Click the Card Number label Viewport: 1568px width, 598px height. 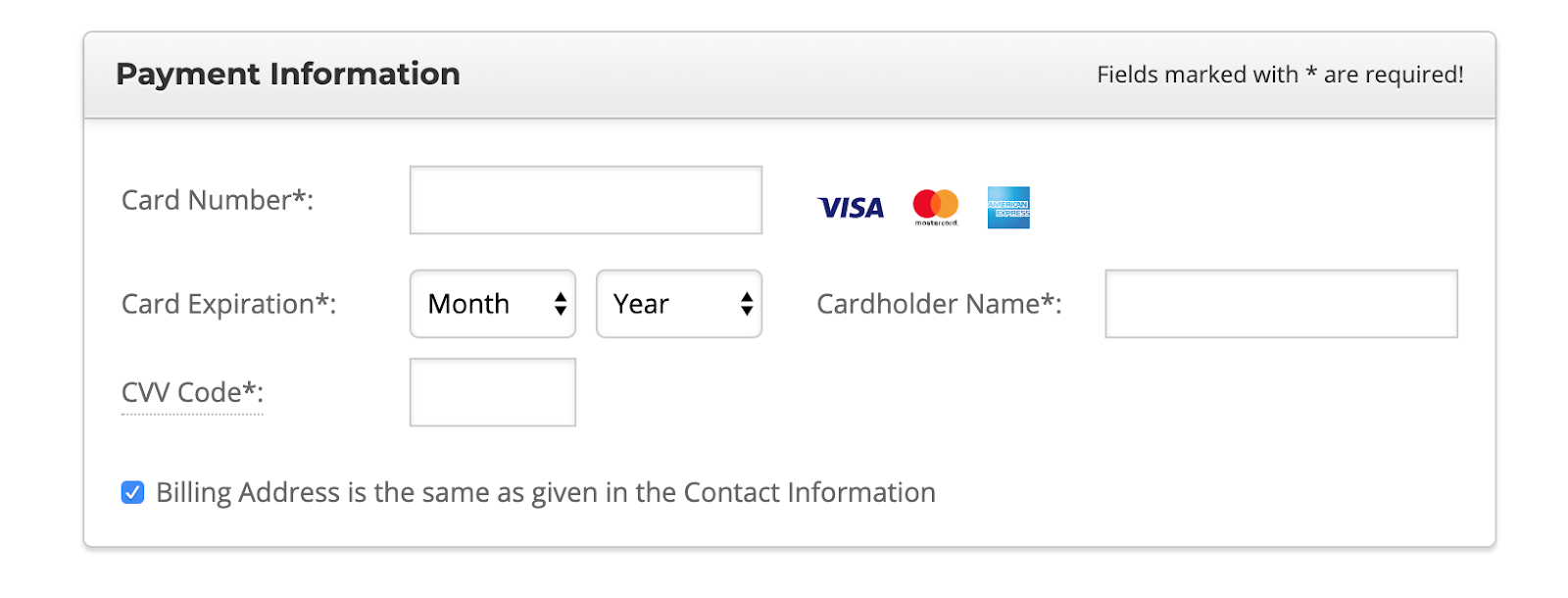click(218, 200)
